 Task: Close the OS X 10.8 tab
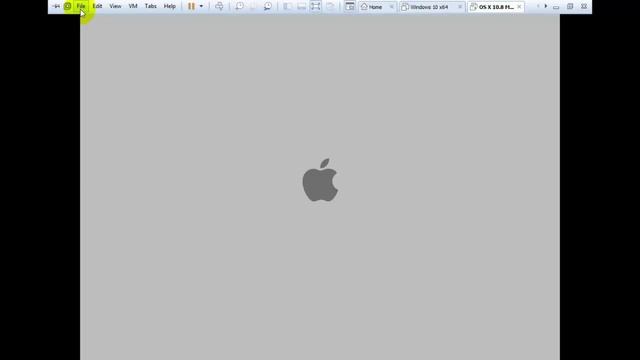pos(519,7)
